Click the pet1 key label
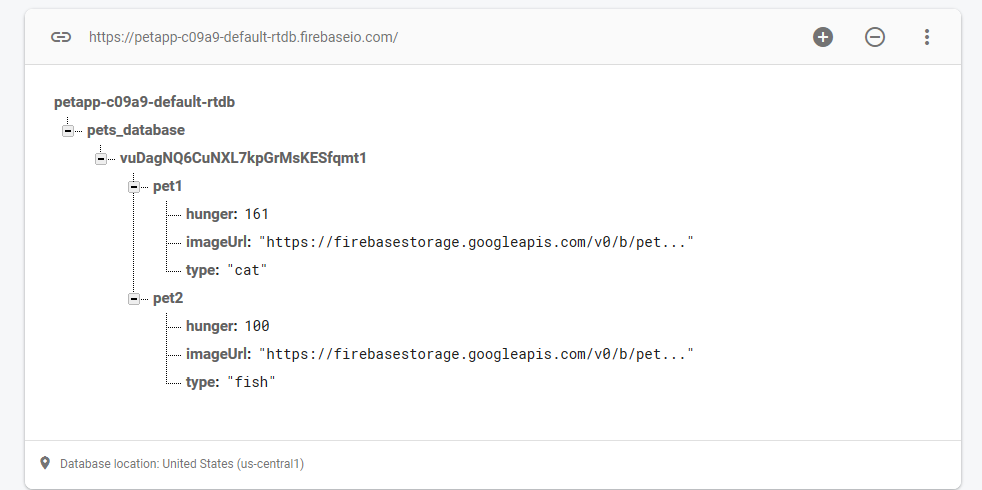 click(168, 186)
